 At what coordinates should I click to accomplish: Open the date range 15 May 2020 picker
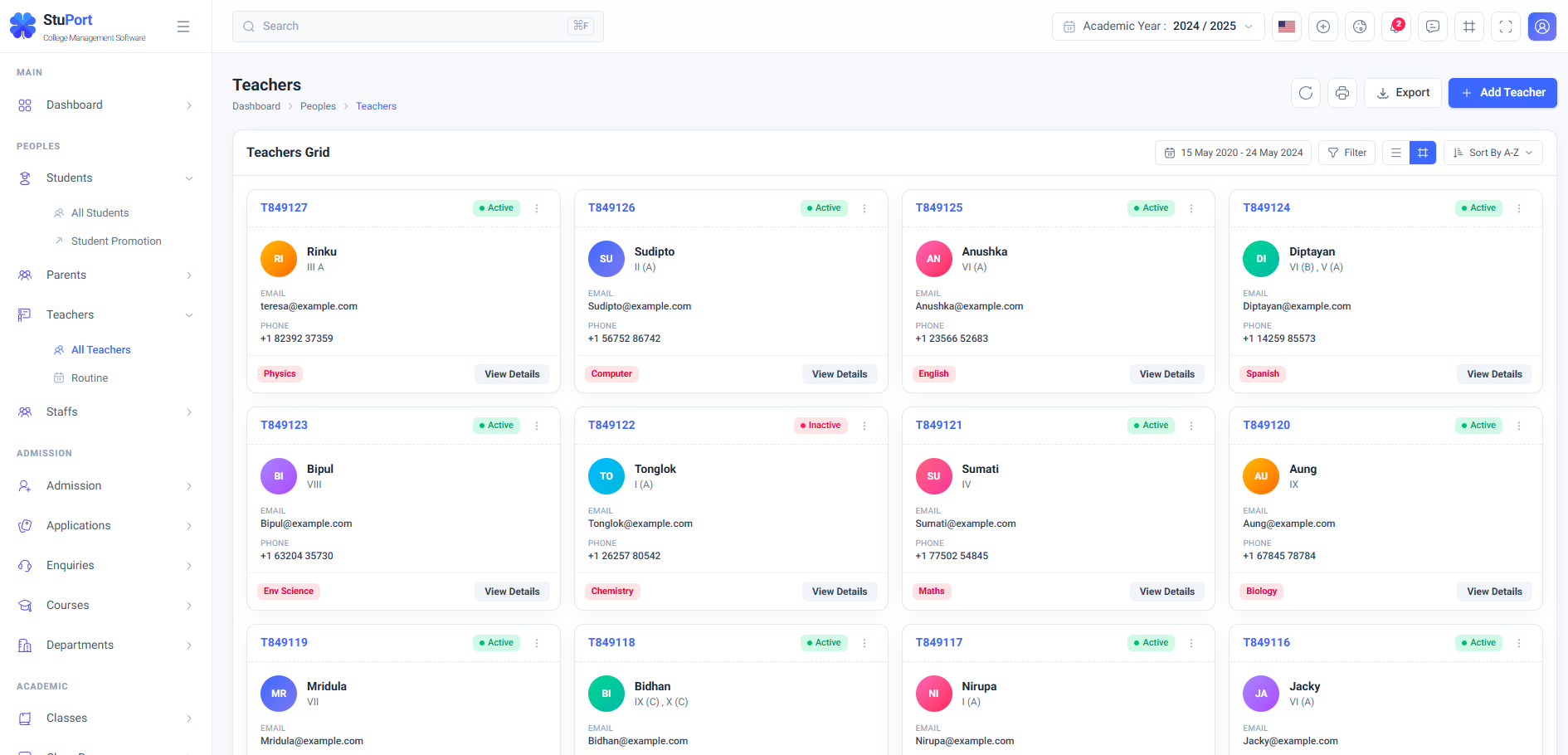click(1233, 153)
